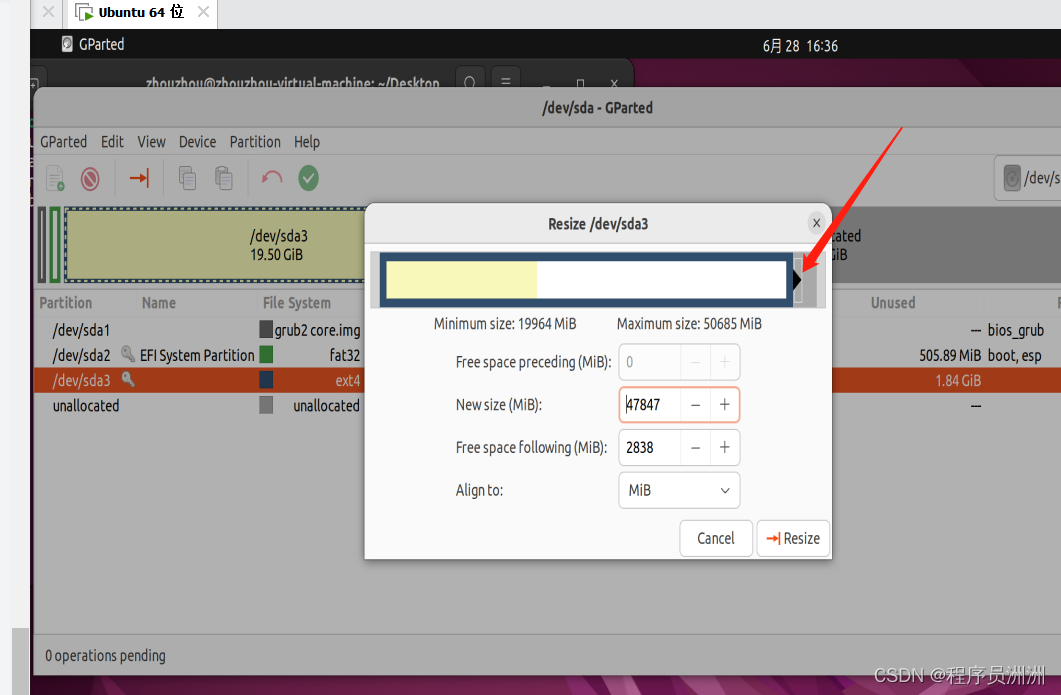Click the Delete partition toolbar icon
This screenshot has width=1061, height=695.
click(x=90, y=179)
